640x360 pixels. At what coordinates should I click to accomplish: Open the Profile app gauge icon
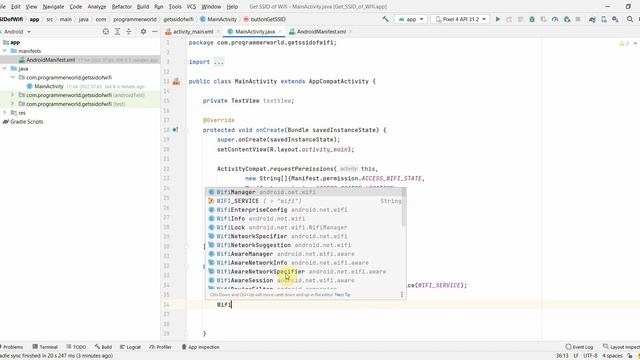pos(555,19)
